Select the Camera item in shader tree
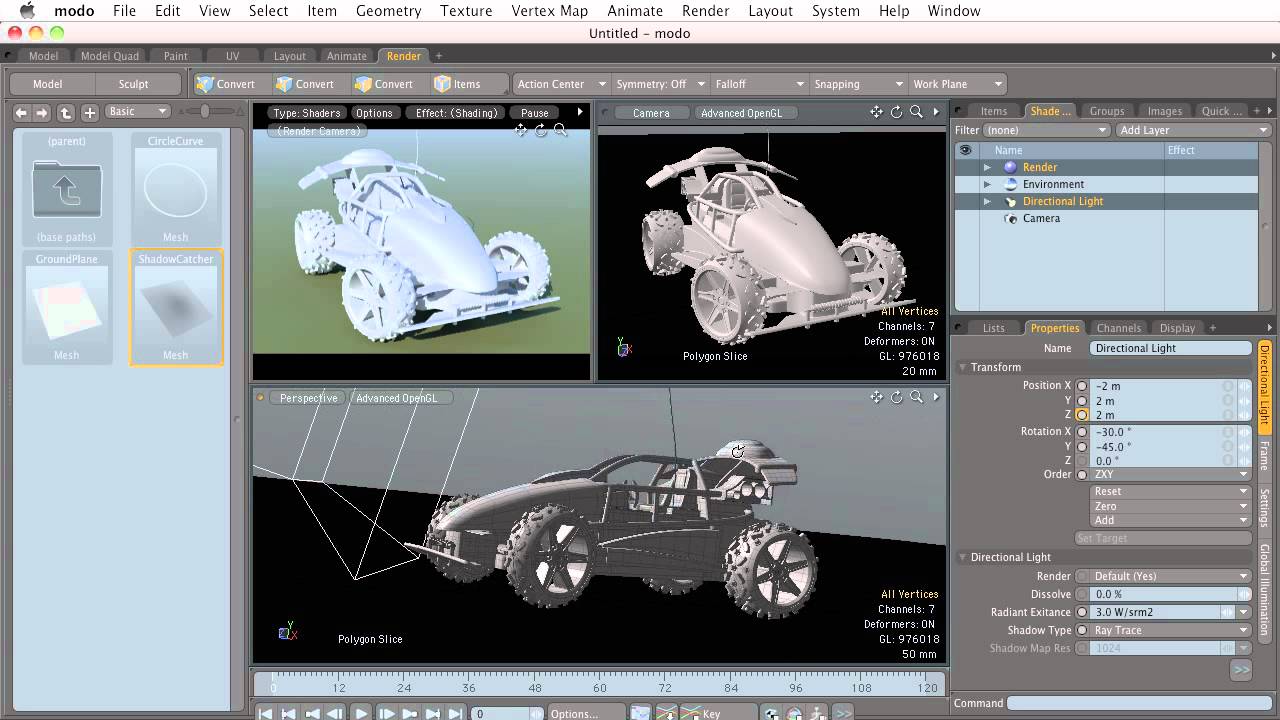Image resolution: width=1280 pixels, height=720 pixels. [x=1041, y=218]
